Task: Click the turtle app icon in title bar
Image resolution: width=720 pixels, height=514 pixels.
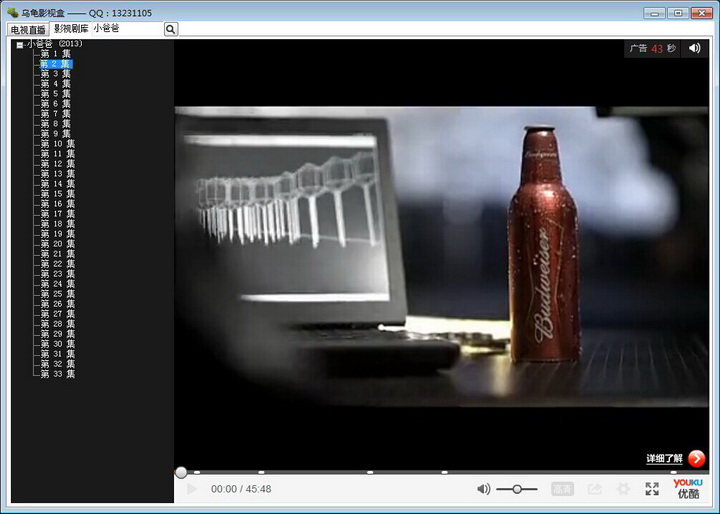Action: (x=12, y=11)
